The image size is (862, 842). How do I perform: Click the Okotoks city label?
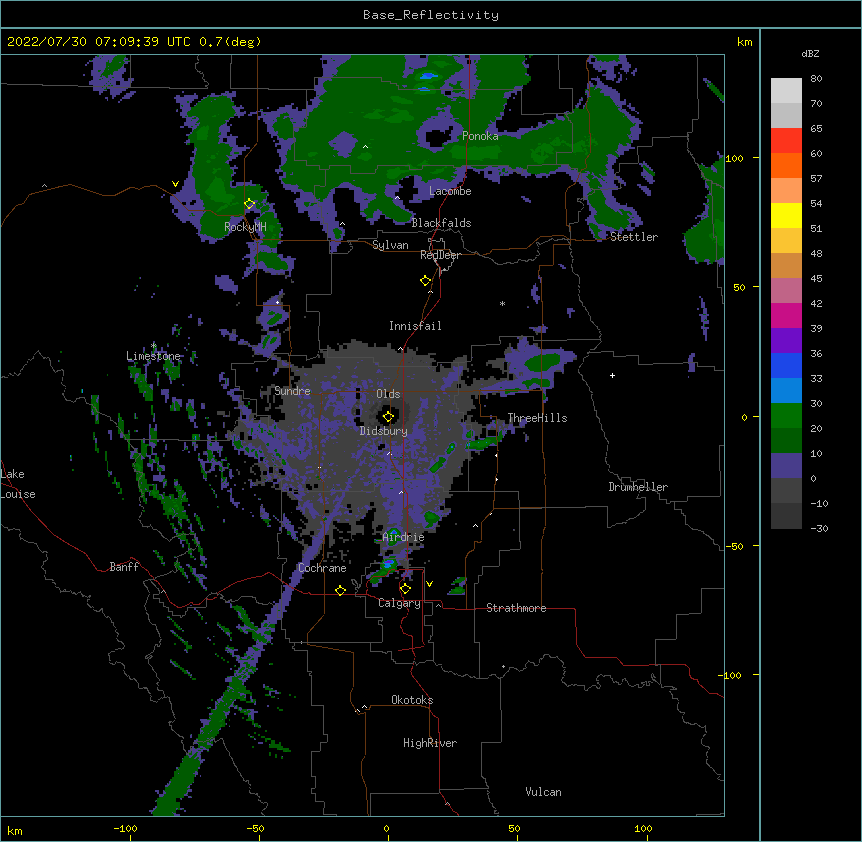(412, 700)
